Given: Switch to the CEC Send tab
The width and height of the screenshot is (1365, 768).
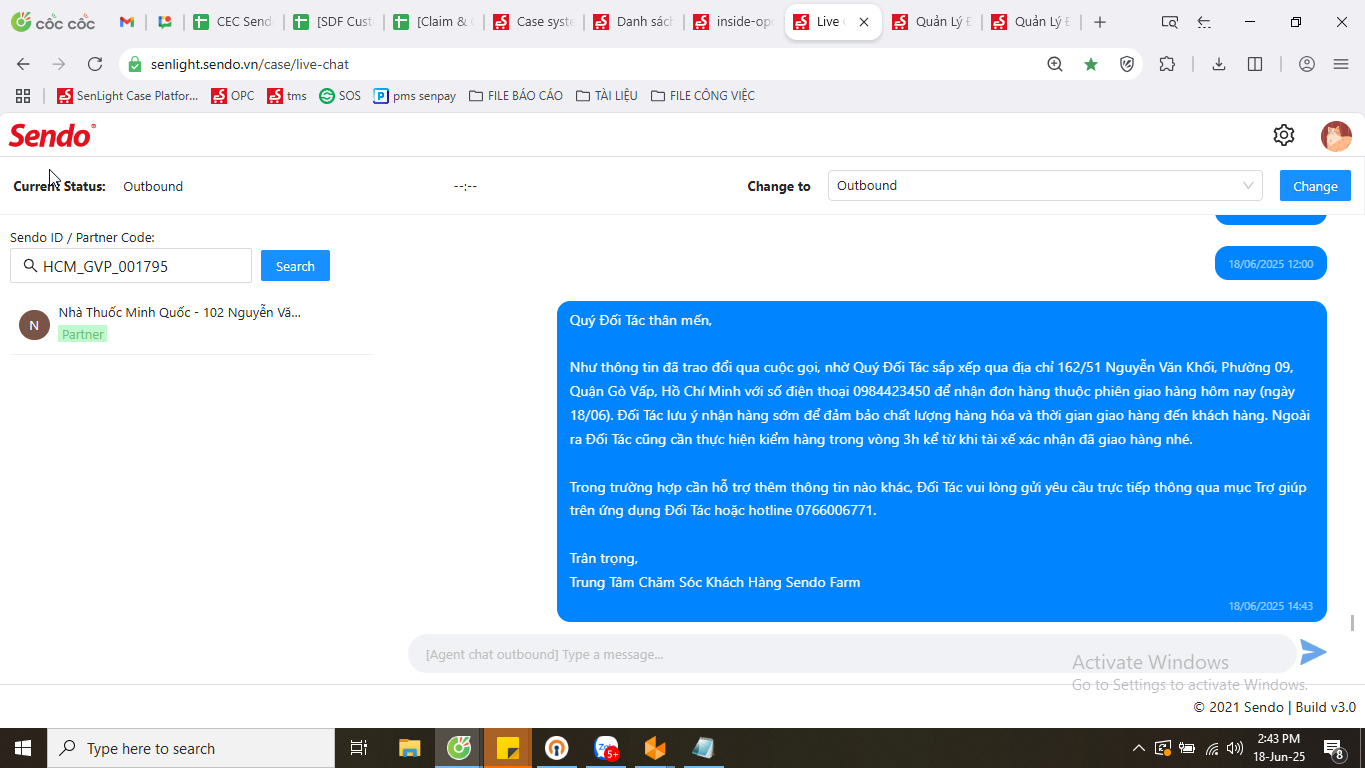Looking at the screenshot, I should (x=233, y=22).
